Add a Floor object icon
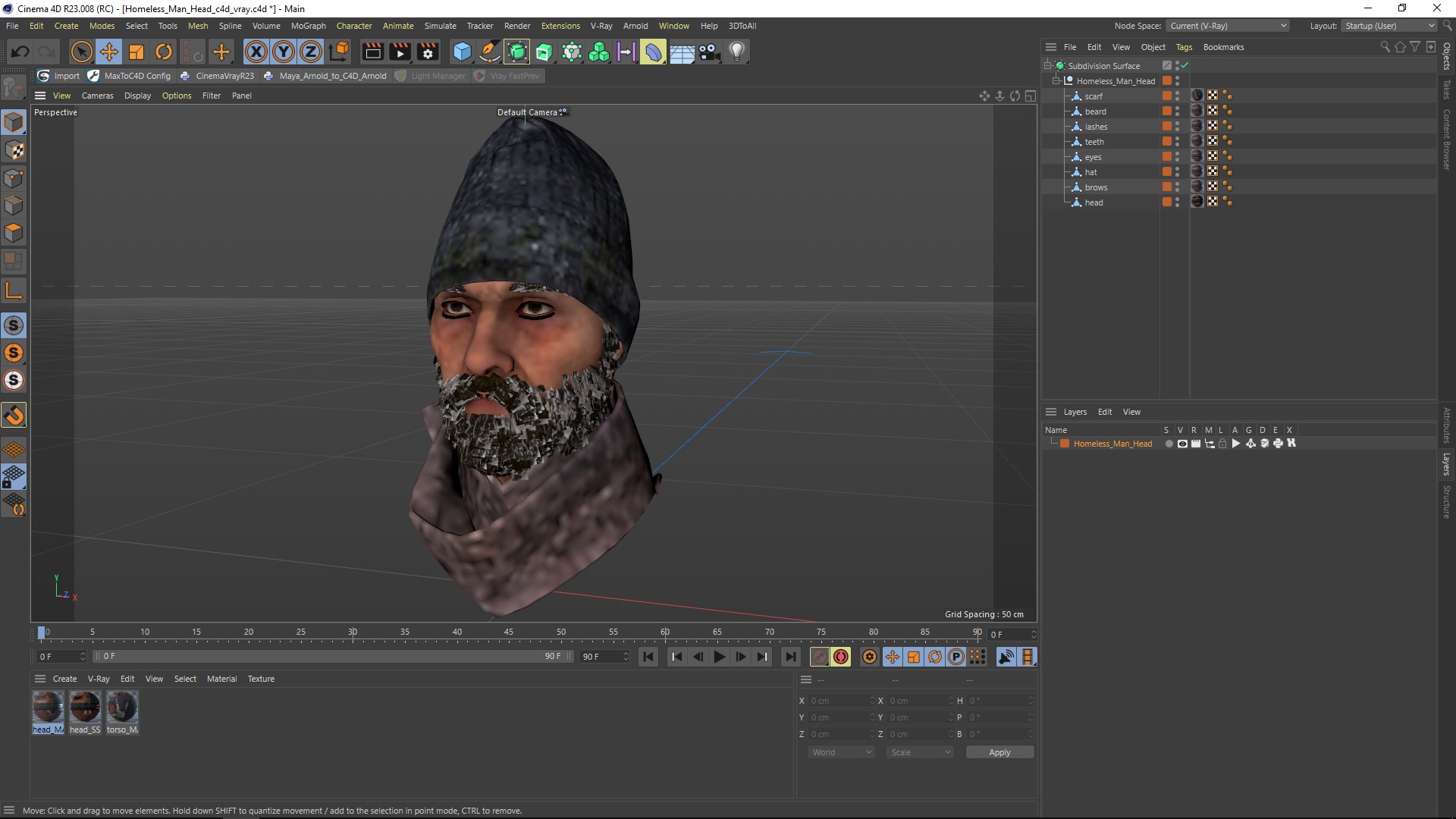Image resolution: width=1456 pixels, height=819 pixels. [682, 52]
